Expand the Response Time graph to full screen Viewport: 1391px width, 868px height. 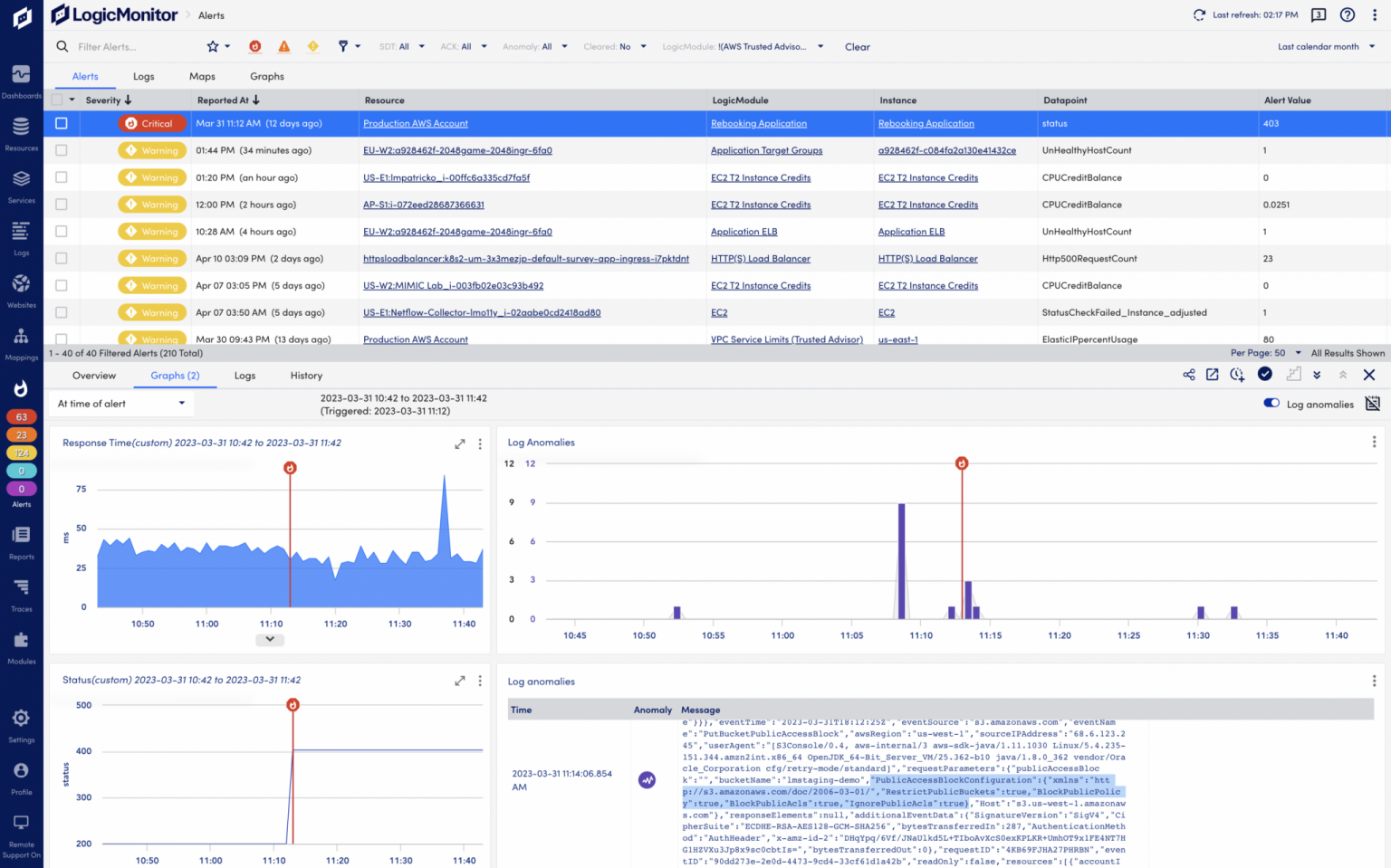click(x=459, y=444)
